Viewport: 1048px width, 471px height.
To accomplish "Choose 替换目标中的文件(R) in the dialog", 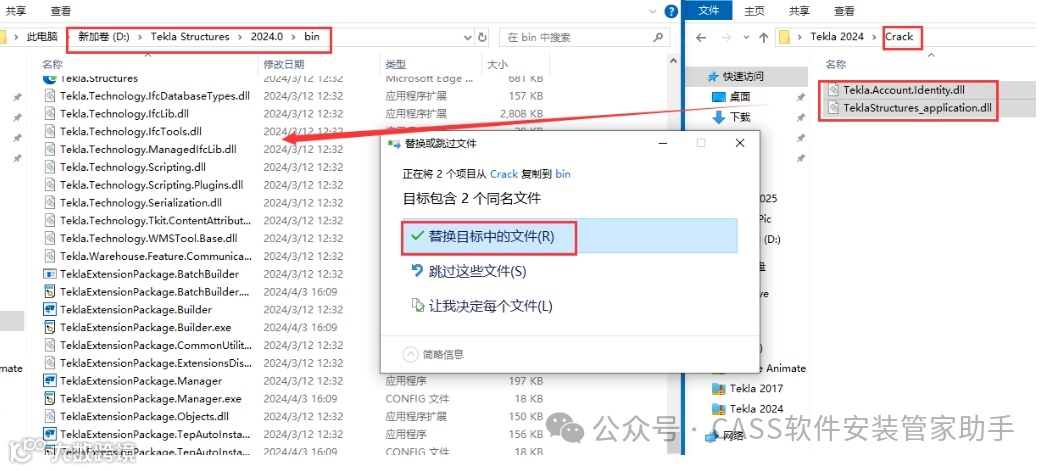I will [x=569, y=237].
